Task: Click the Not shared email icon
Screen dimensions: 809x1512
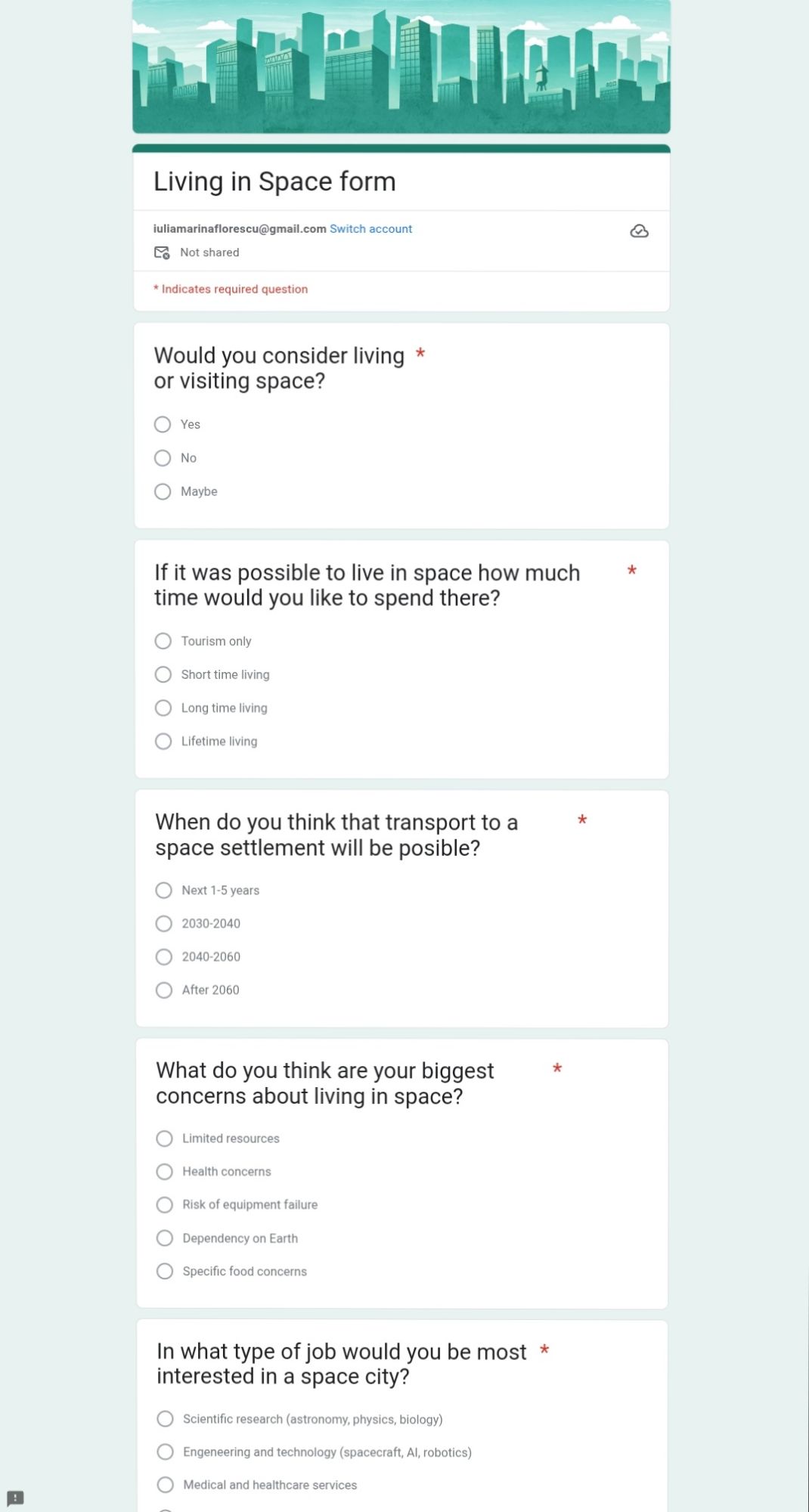Action: pyautogui.click(x=162, y=253)
